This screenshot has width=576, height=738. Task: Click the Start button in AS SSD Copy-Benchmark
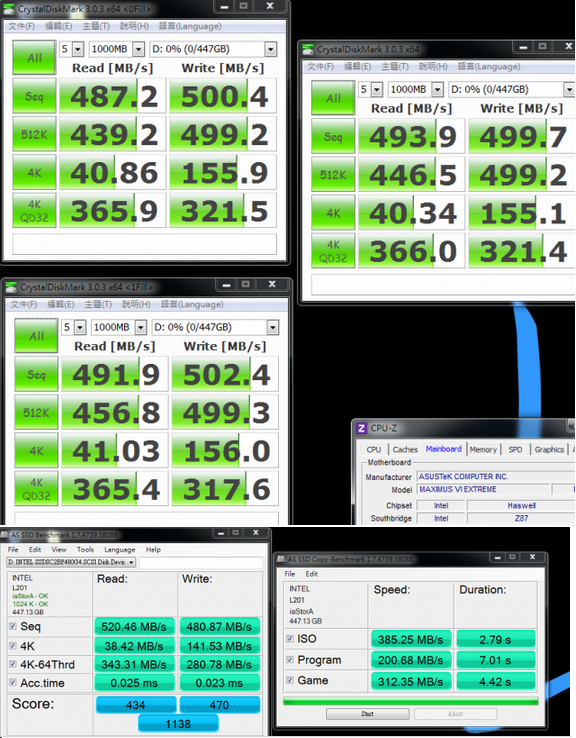tap(368, 714)
